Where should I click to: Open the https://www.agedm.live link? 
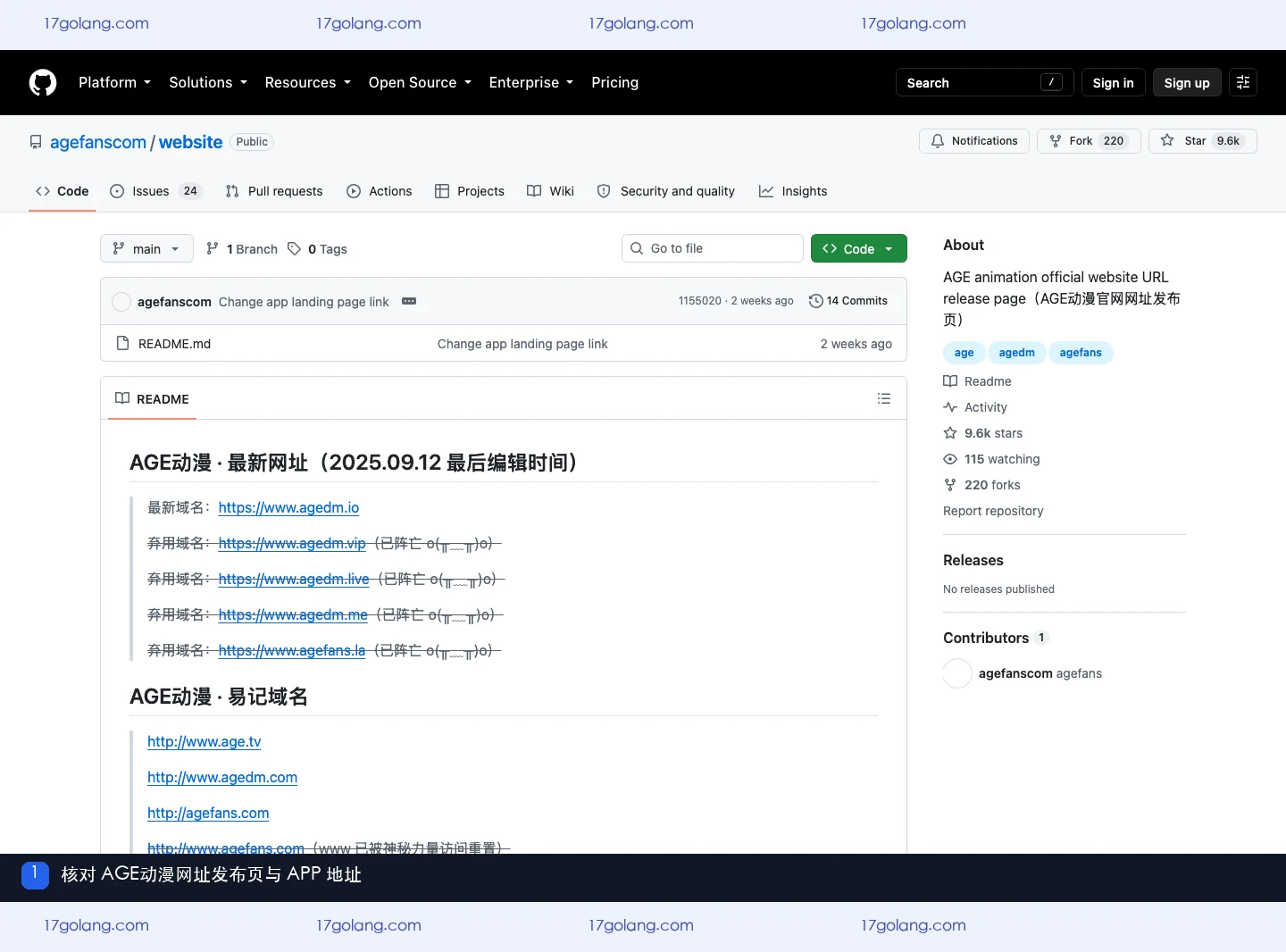click(294, 579)
